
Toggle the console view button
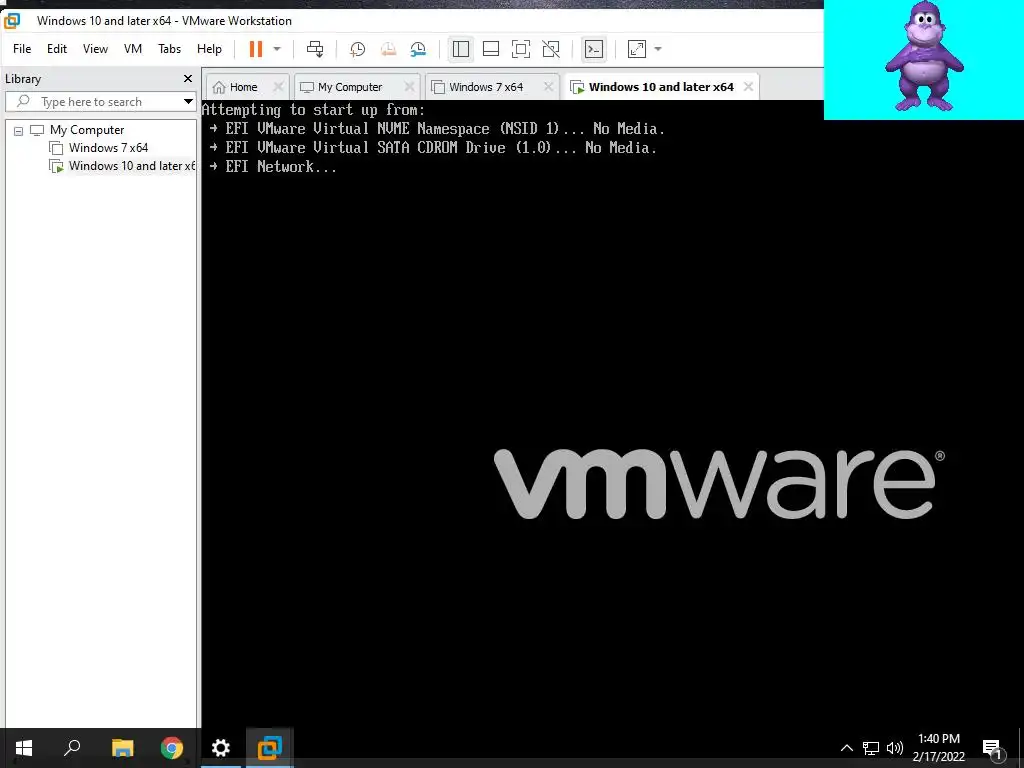pos(594,49)
